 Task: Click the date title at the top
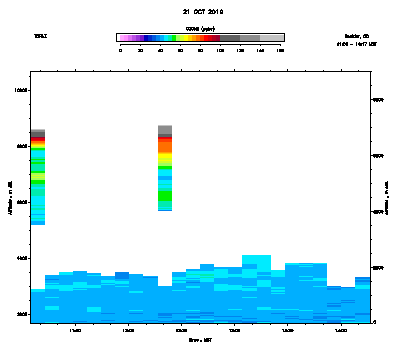[203, 12]
